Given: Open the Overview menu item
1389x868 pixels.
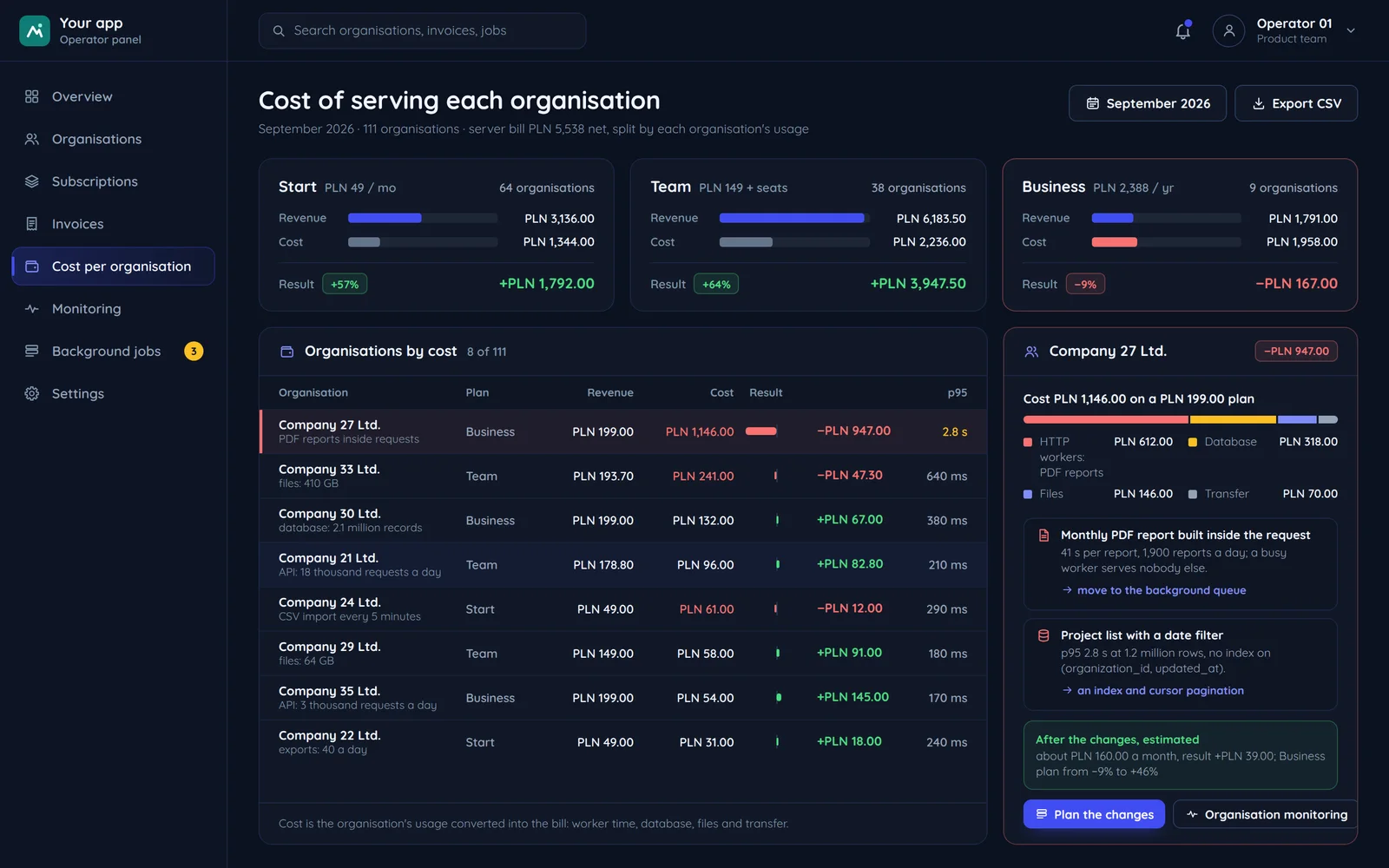Looking at the screenshot, I should [113, 96].
